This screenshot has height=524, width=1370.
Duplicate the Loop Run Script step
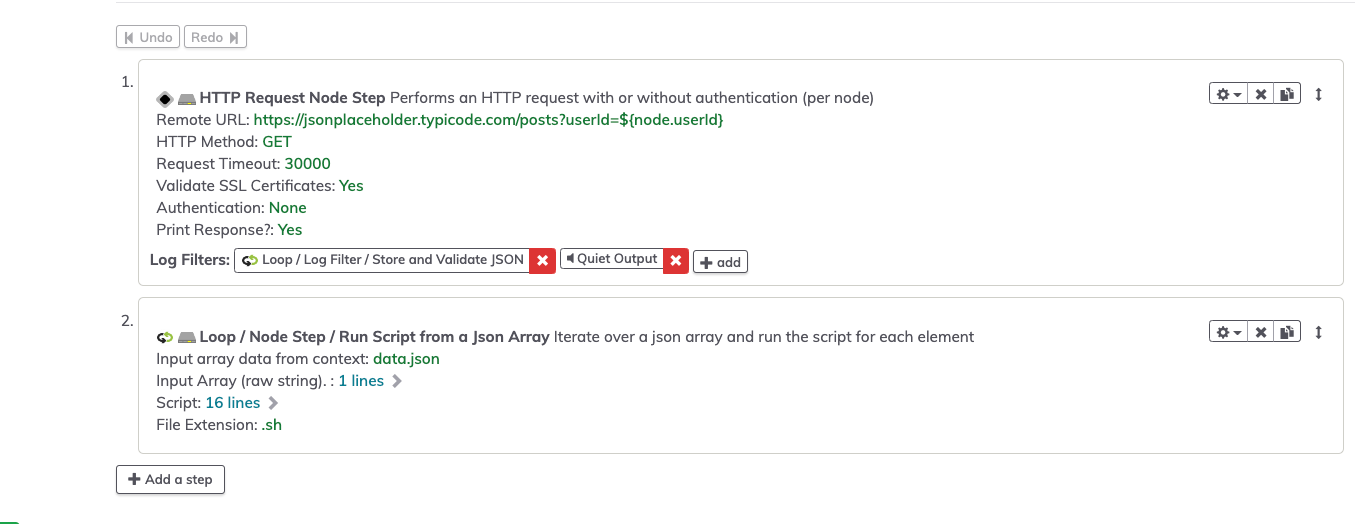coord(1287,332)
